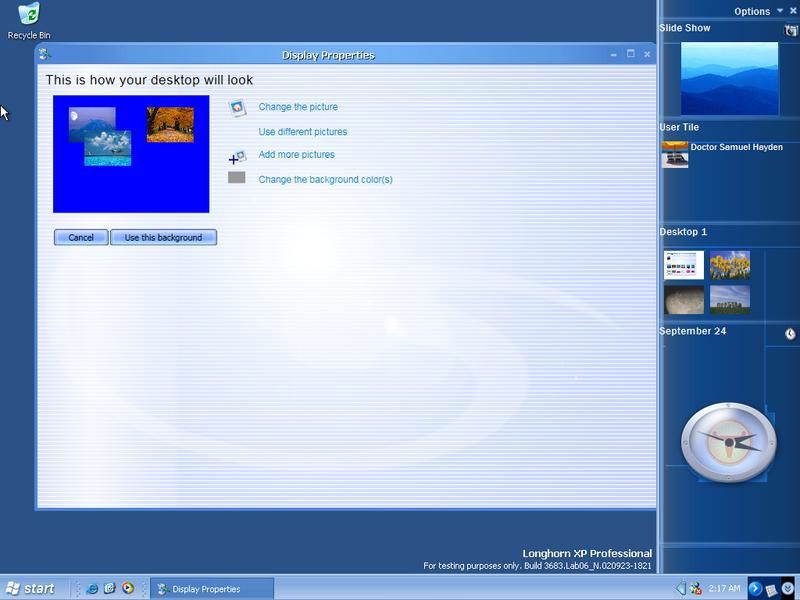The width and height of the screenshot is (800, 600).
Task: Click the Cancel button
Action: (x=81, y=237)
